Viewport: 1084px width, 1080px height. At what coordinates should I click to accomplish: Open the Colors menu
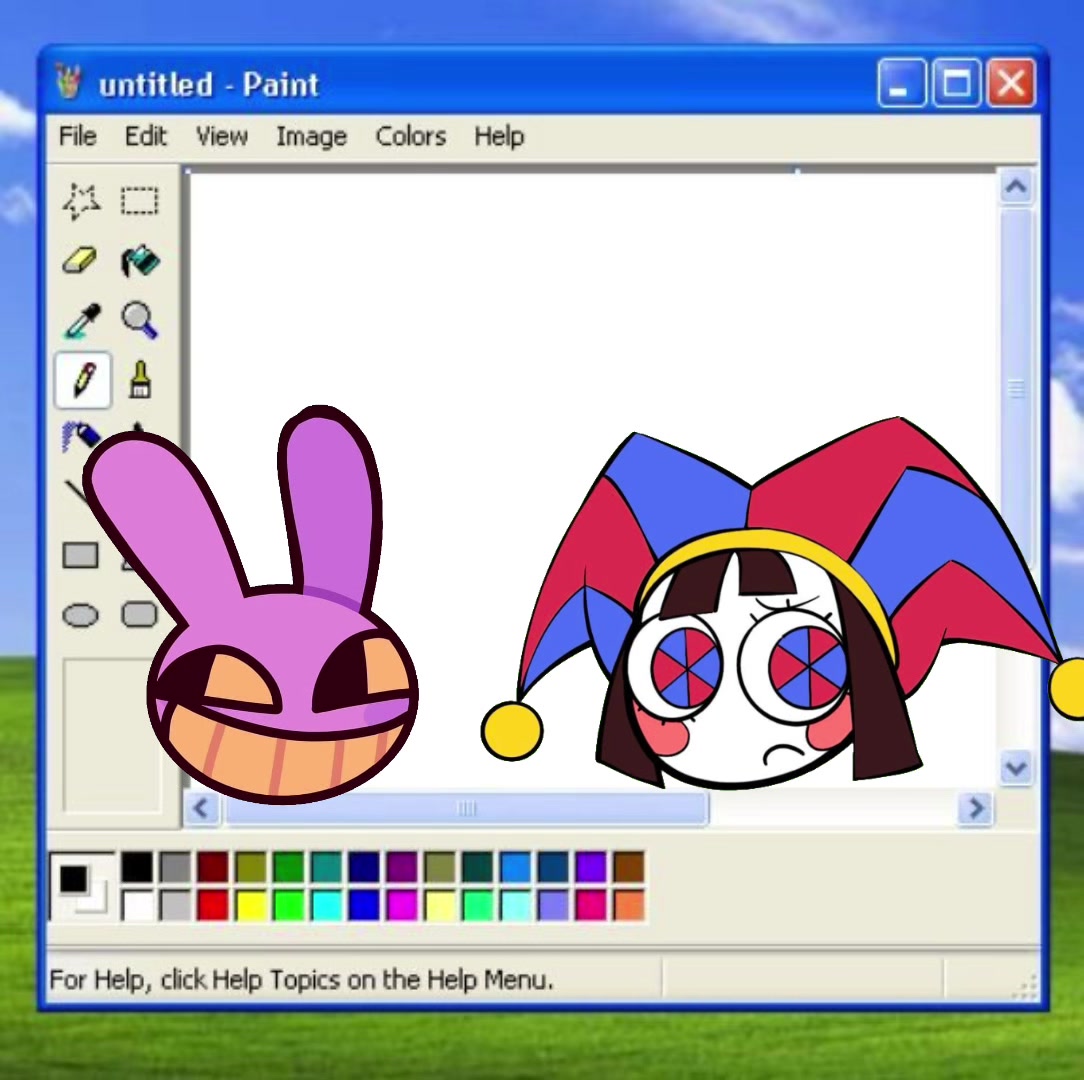pyautogui.click(x=411, y=136)
